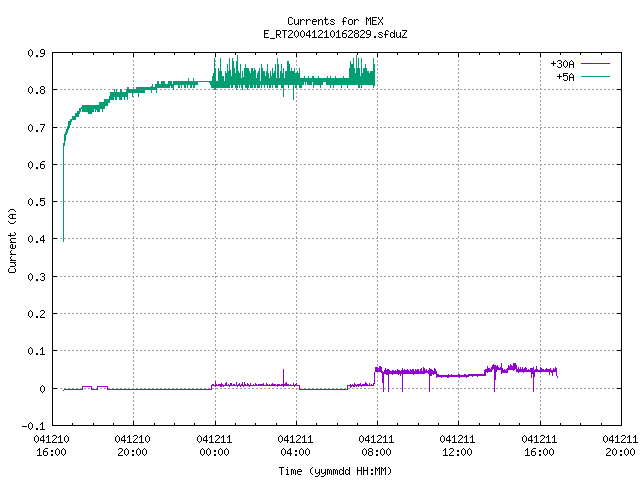
Task: Click the 041211 00:00 time tick label
Action: tap(214, 446)
